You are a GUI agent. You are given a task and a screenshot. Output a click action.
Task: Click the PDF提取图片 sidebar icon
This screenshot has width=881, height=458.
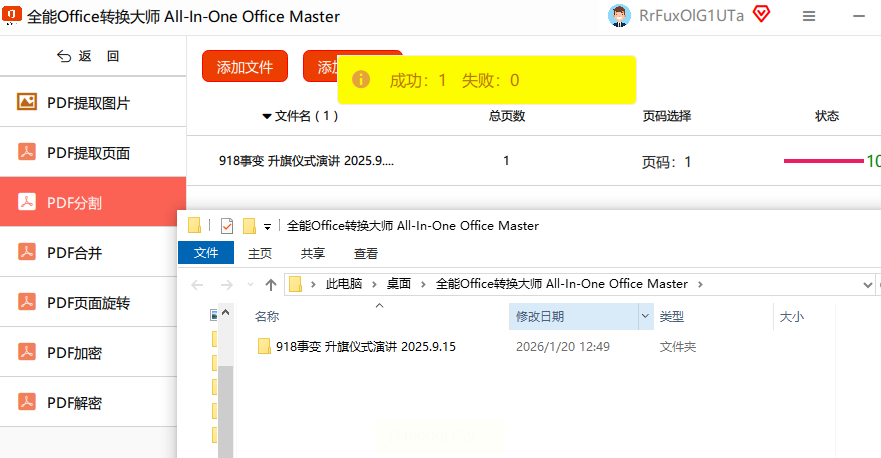(27, 102)
